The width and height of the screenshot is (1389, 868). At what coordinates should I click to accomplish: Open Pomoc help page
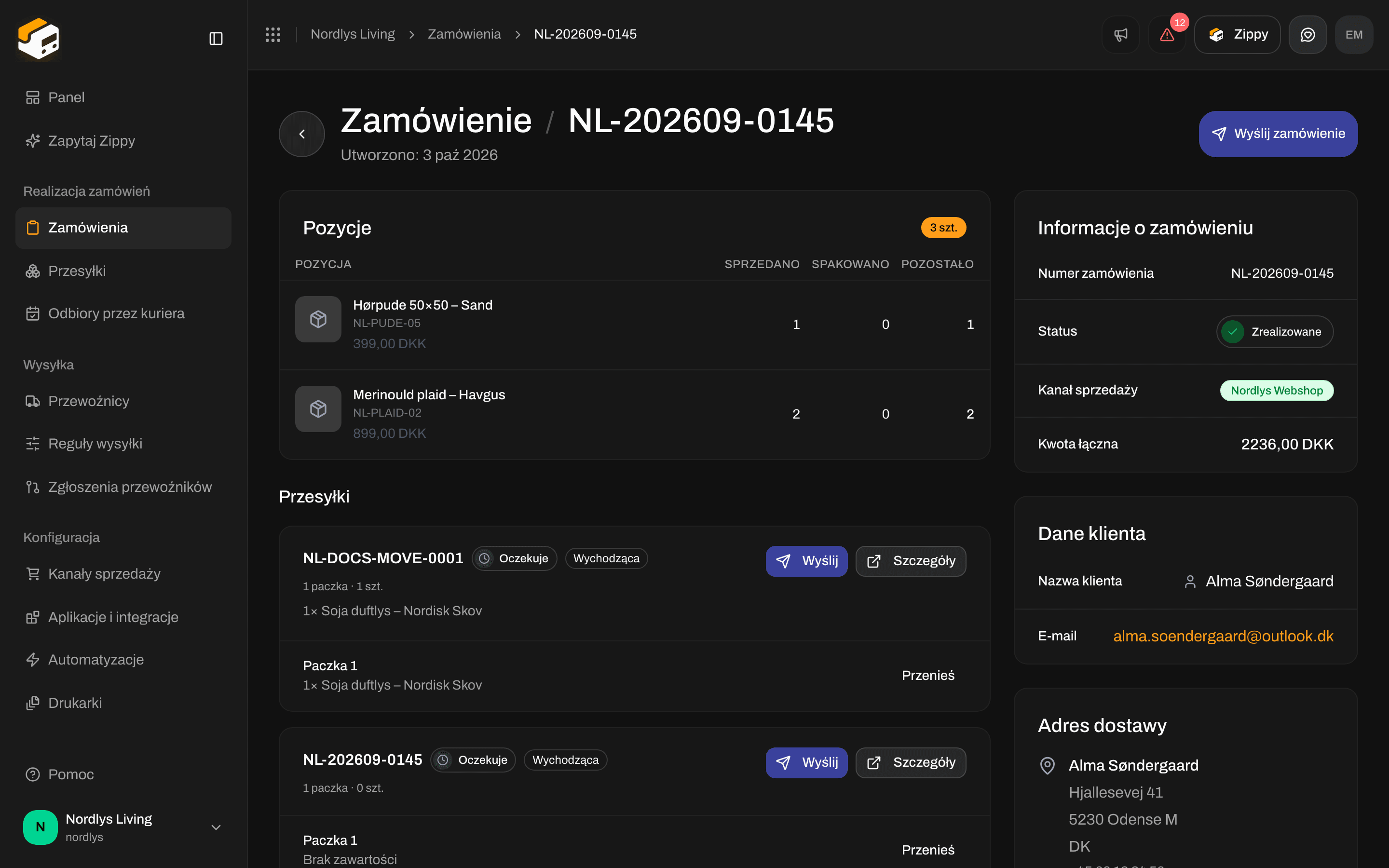[x=123, y=774]
